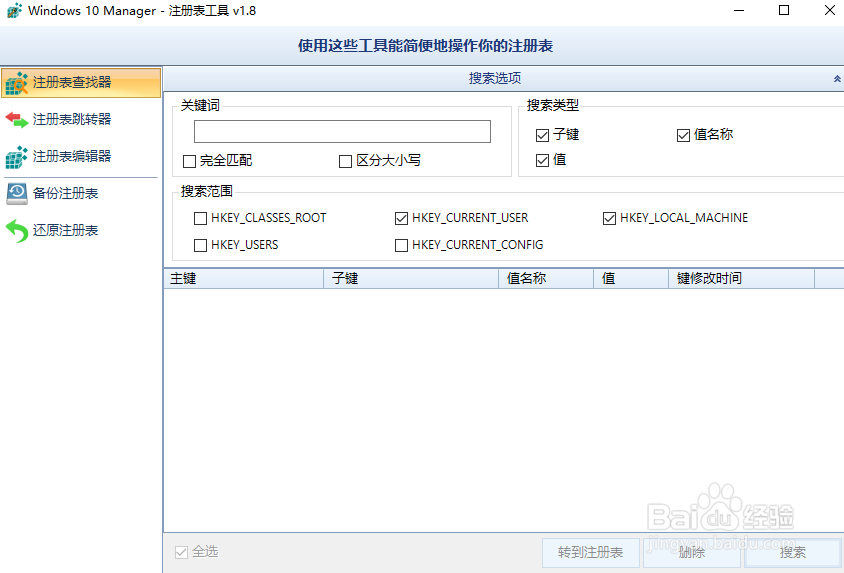
Task: Sort results by 键修改时间 column header
Action: click(741, 279)
